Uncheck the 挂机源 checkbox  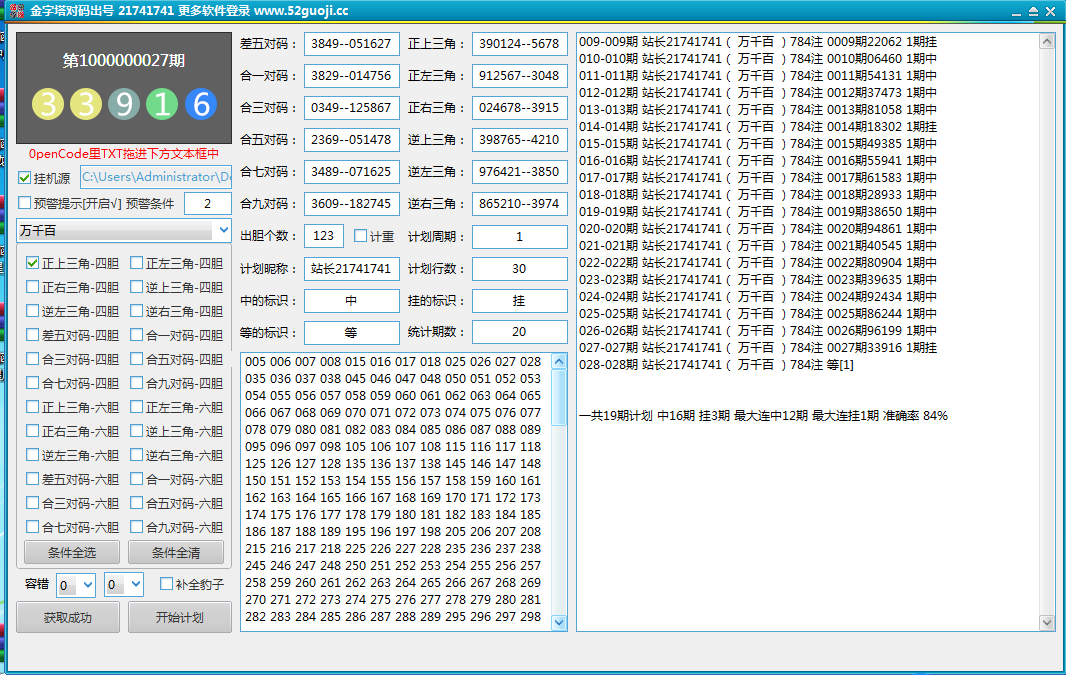(x=25, y=178)
